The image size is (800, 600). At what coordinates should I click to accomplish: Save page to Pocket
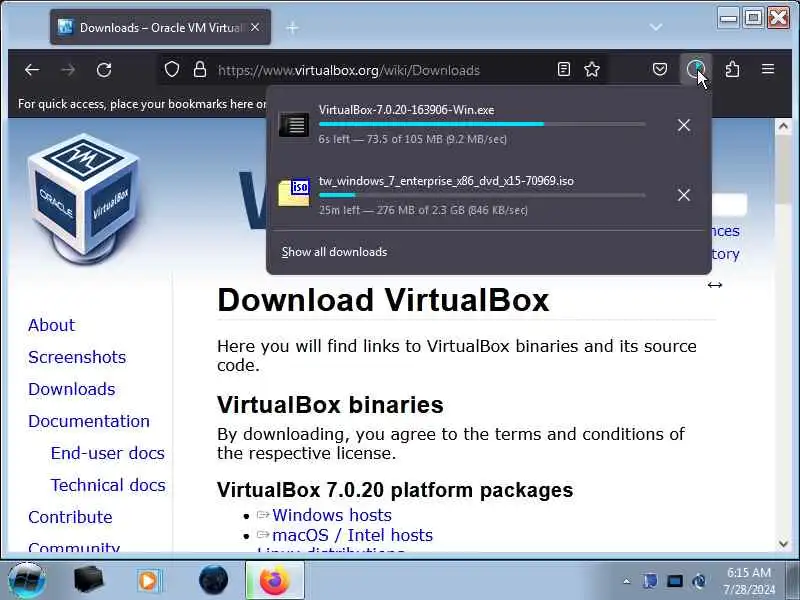coord(660,69)
